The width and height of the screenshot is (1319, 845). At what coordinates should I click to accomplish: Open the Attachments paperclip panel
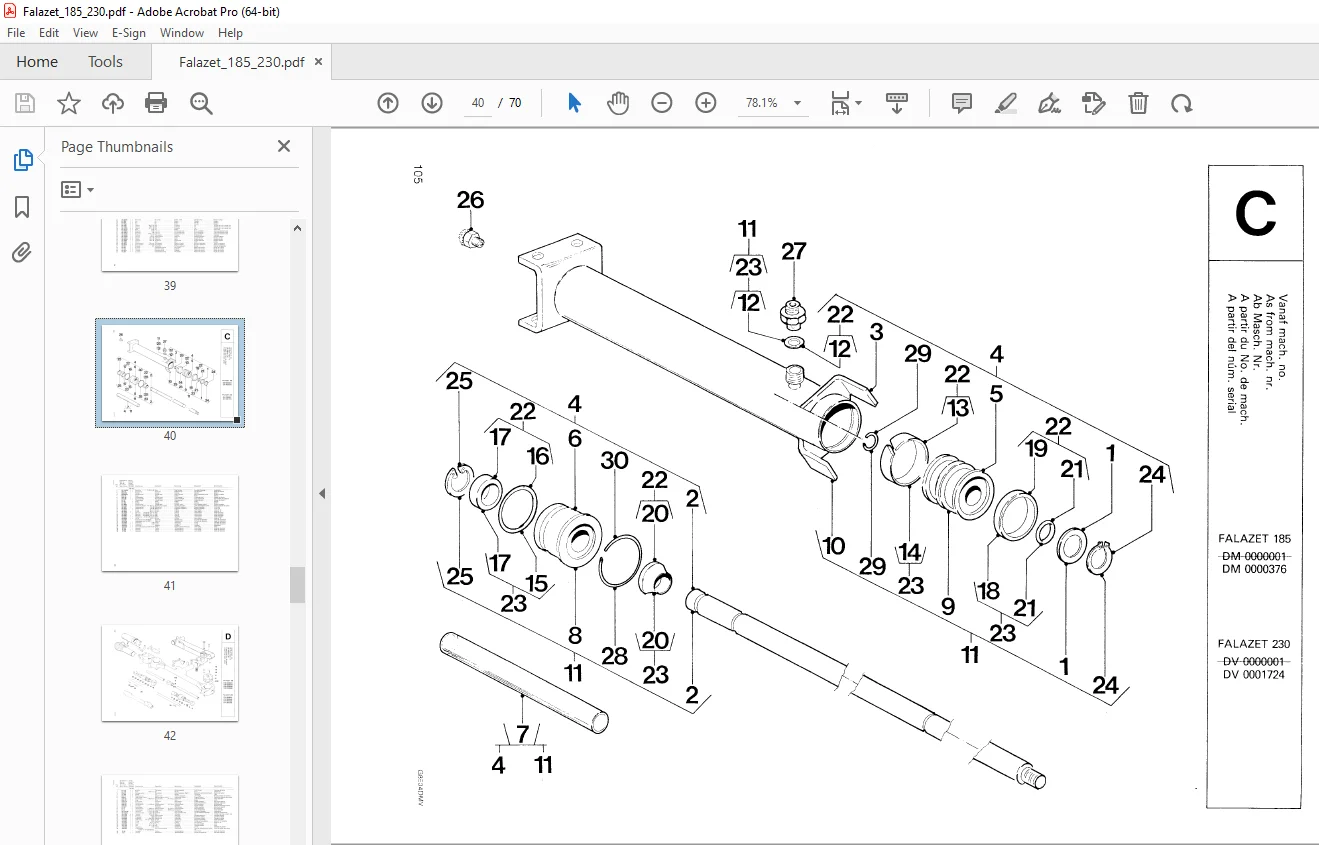click(22, 253)
